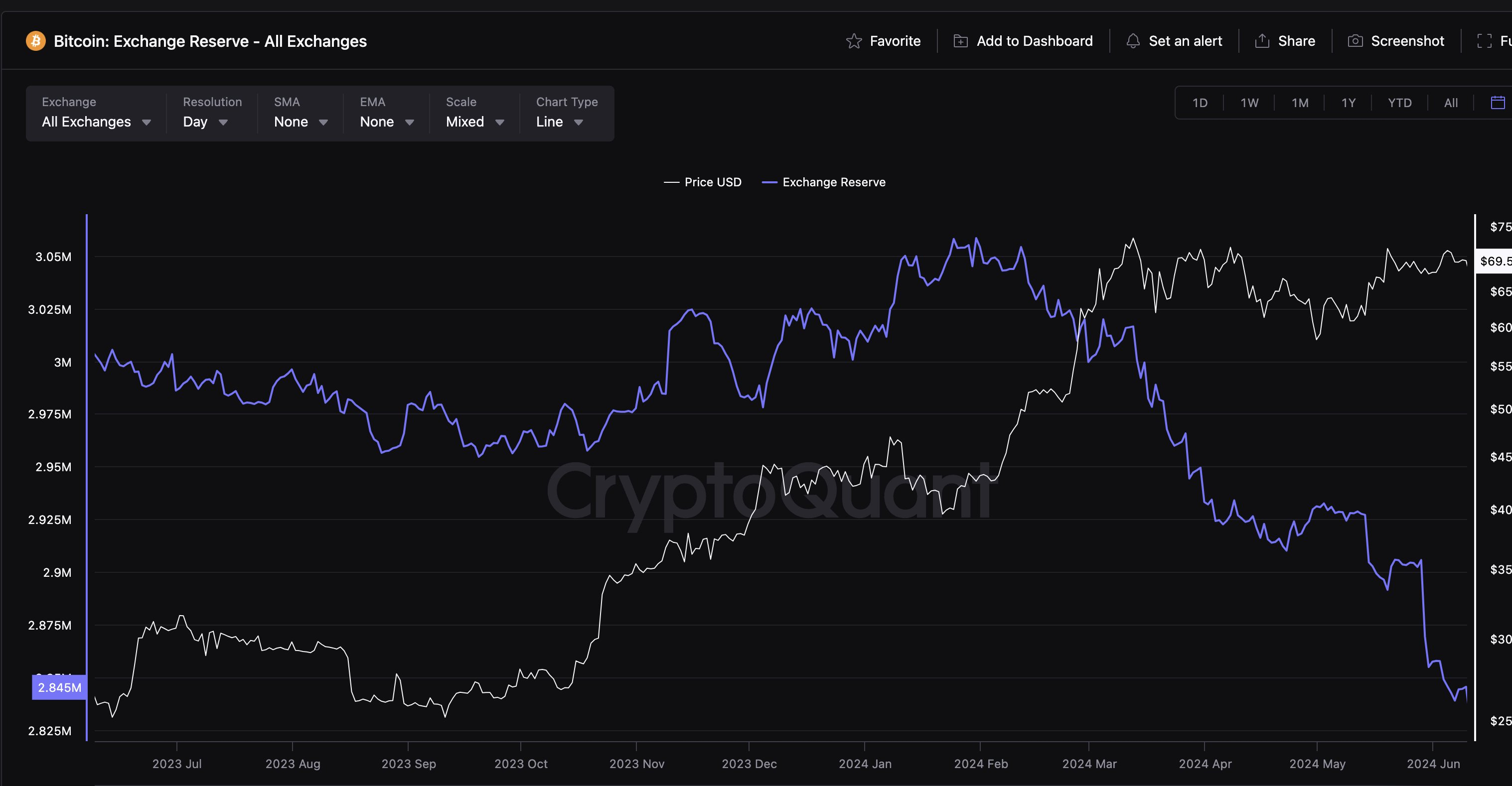Click the Add to Dashboard icon

tap(960, 41)
